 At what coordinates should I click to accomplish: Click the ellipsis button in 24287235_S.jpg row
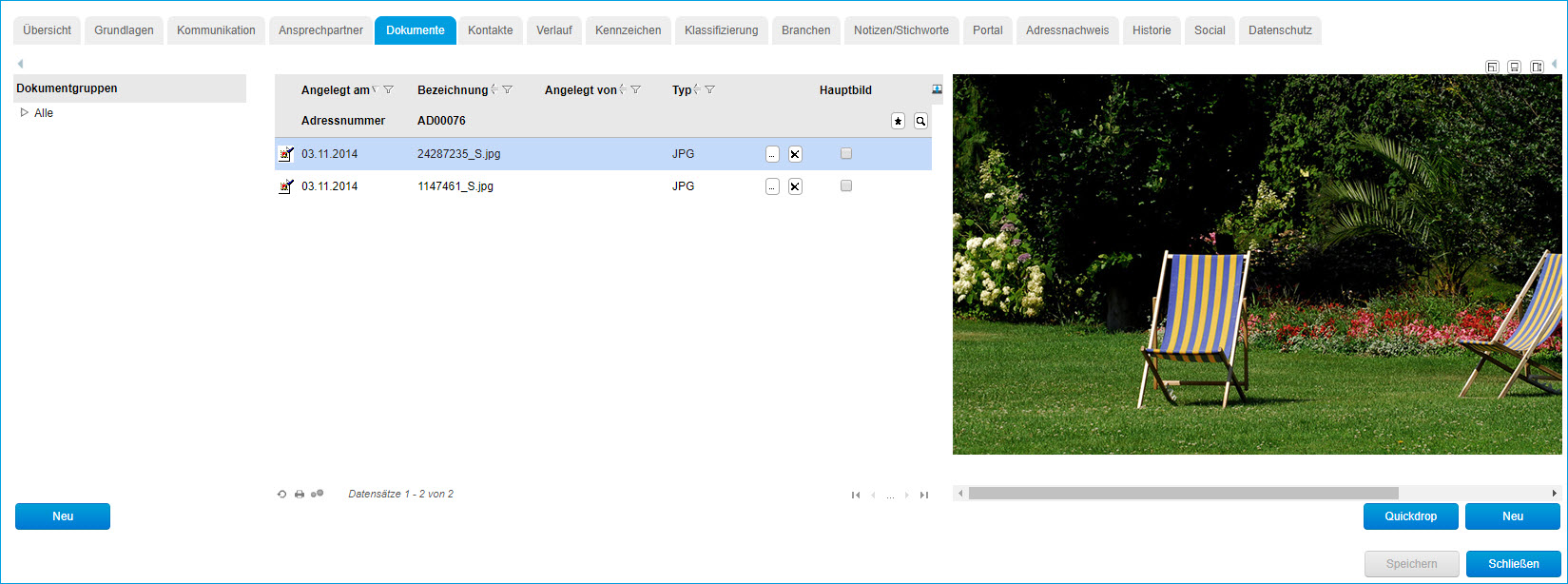tap(772, 154)
